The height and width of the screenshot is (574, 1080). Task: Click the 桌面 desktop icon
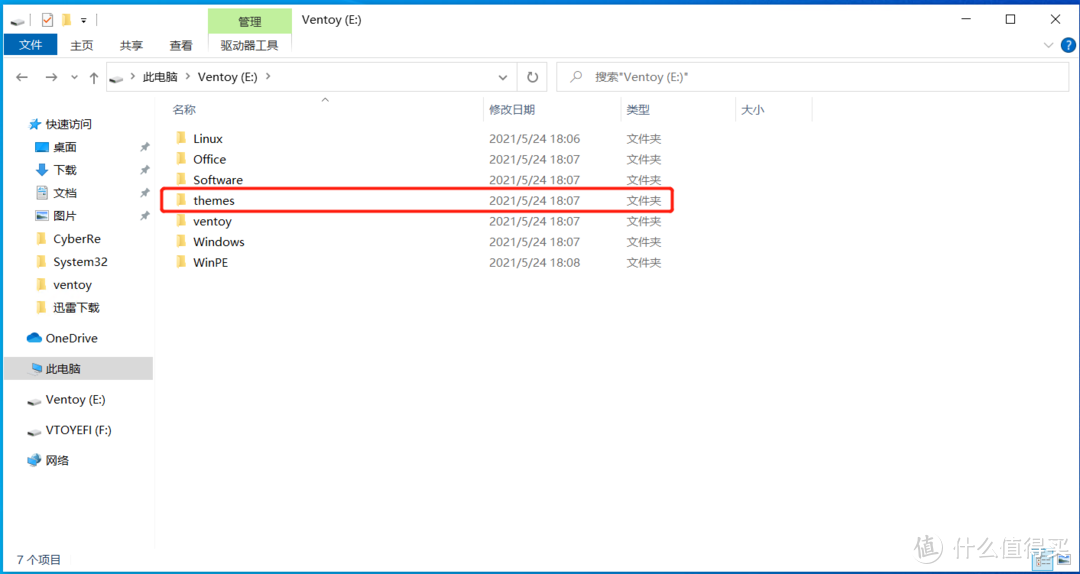(x=41, y=147)
